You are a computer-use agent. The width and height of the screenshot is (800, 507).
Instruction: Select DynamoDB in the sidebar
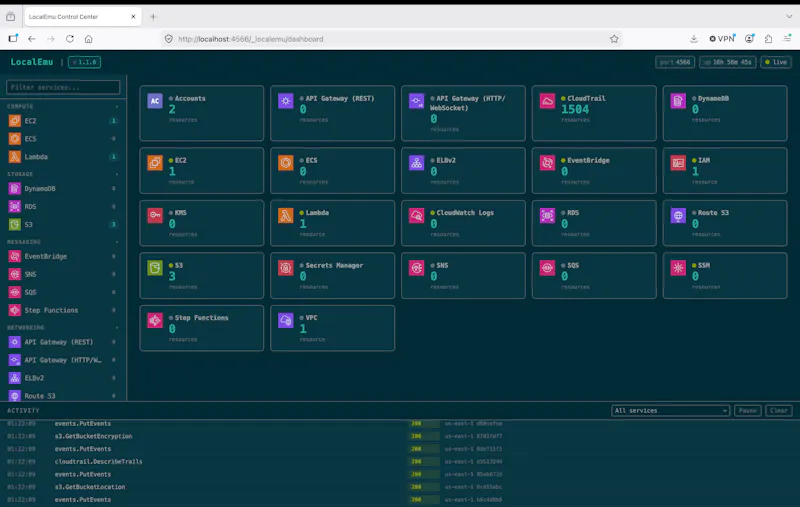[62, 189]
